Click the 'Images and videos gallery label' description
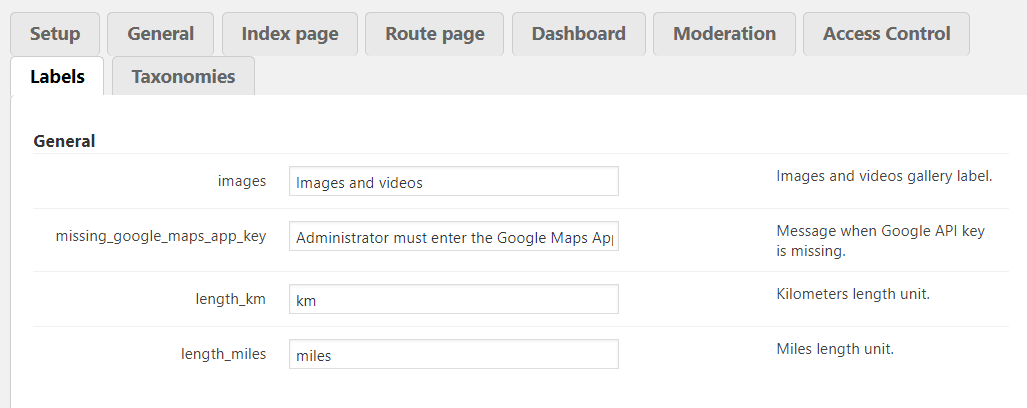The image size is (1027, 408). coord(884,176)
